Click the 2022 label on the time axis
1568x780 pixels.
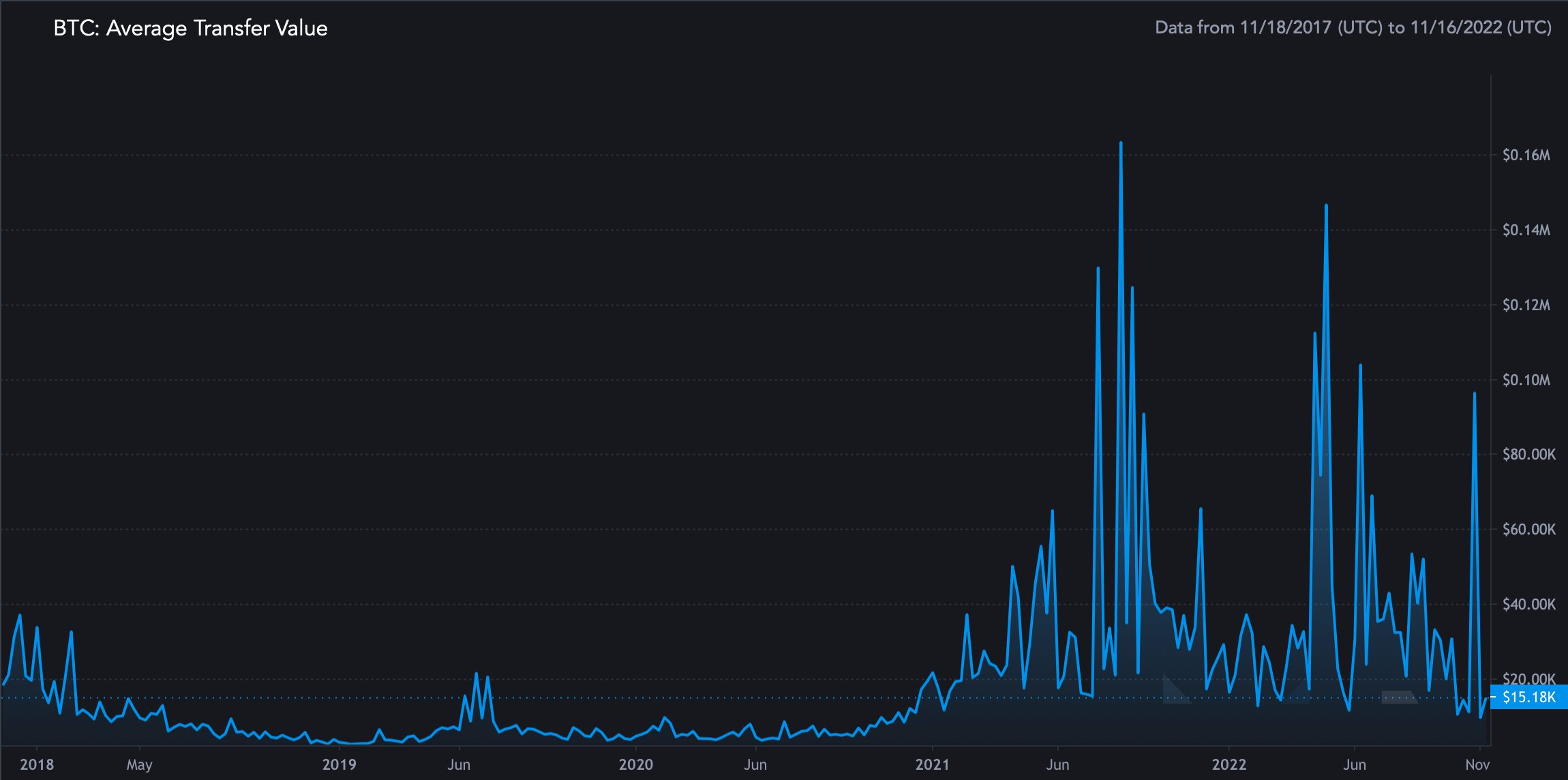click(x=1228, y=764)
